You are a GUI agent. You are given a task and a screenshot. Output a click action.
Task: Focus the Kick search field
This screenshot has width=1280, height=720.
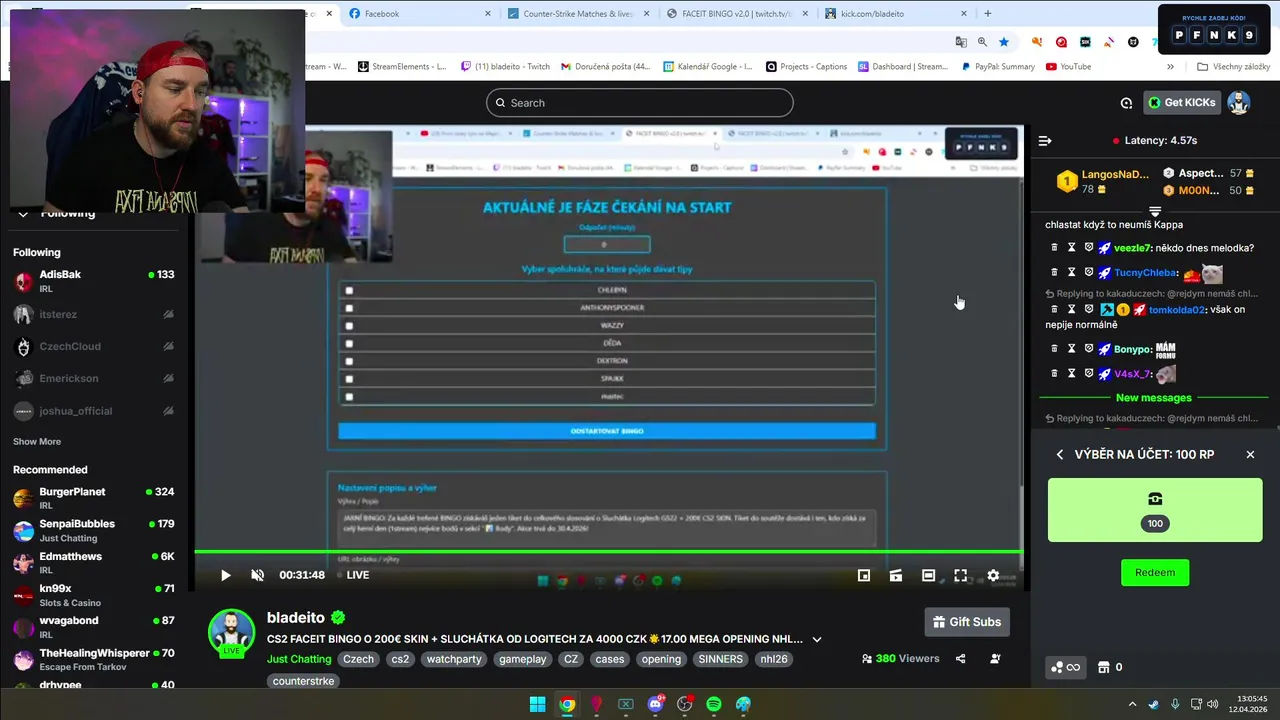[640, 103]
